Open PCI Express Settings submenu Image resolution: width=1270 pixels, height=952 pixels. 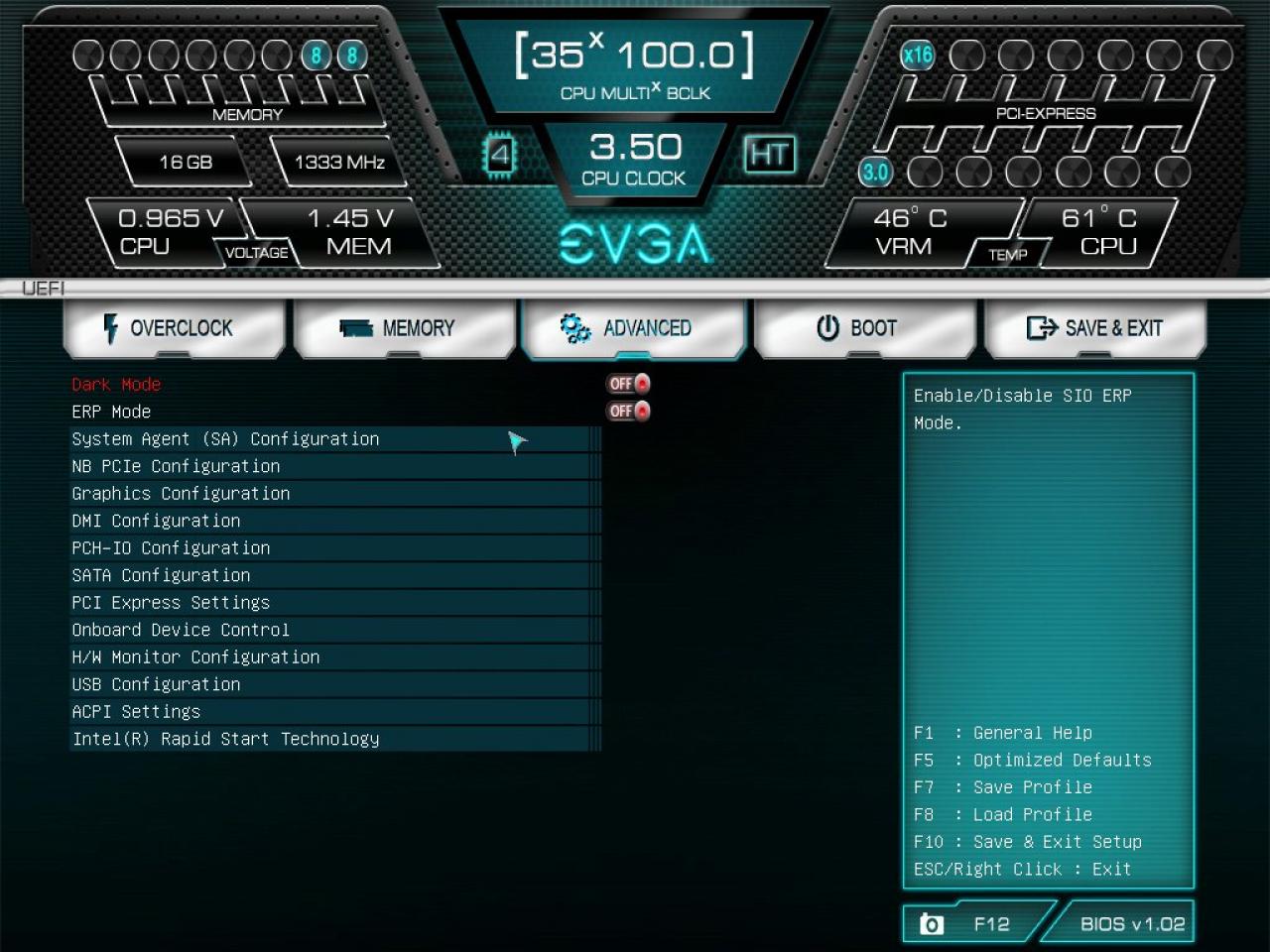click(335, 603)
